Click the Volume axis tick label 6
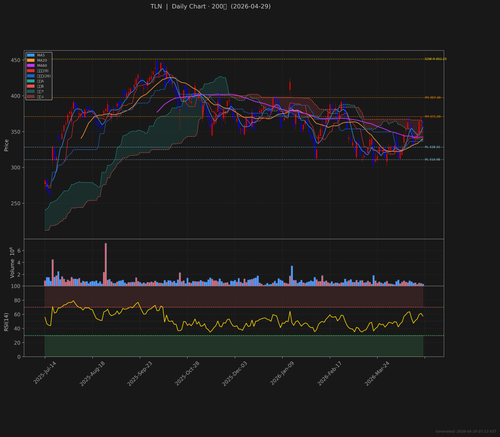This screenshot has height=437, width=500. (x=19, y=251)
